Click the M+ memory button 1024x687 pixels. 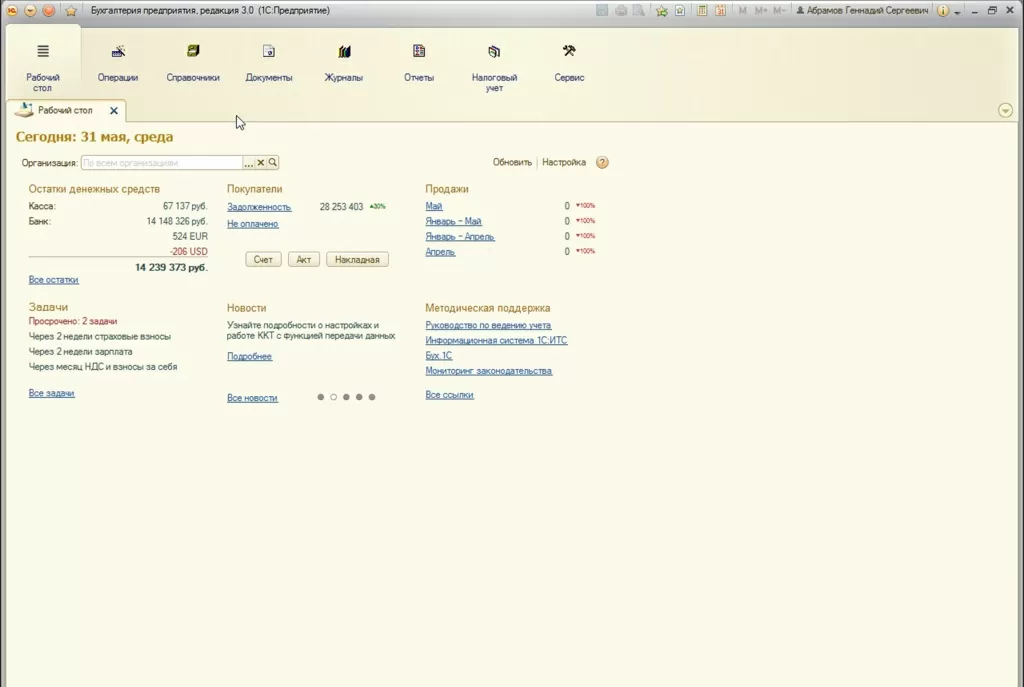[761, 10]
